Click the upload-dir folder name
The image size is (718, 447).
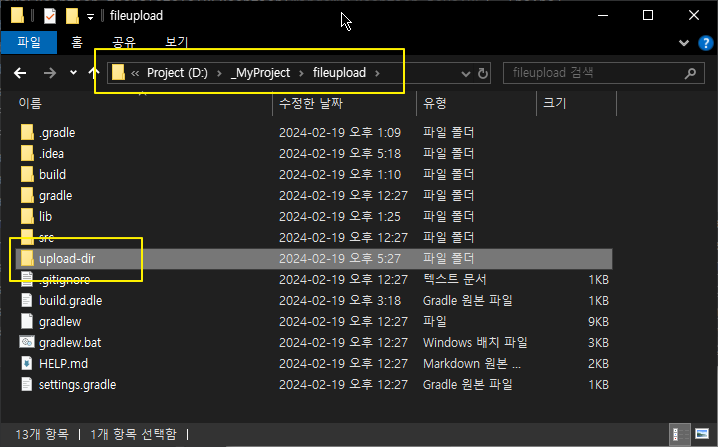click(67, 259)
